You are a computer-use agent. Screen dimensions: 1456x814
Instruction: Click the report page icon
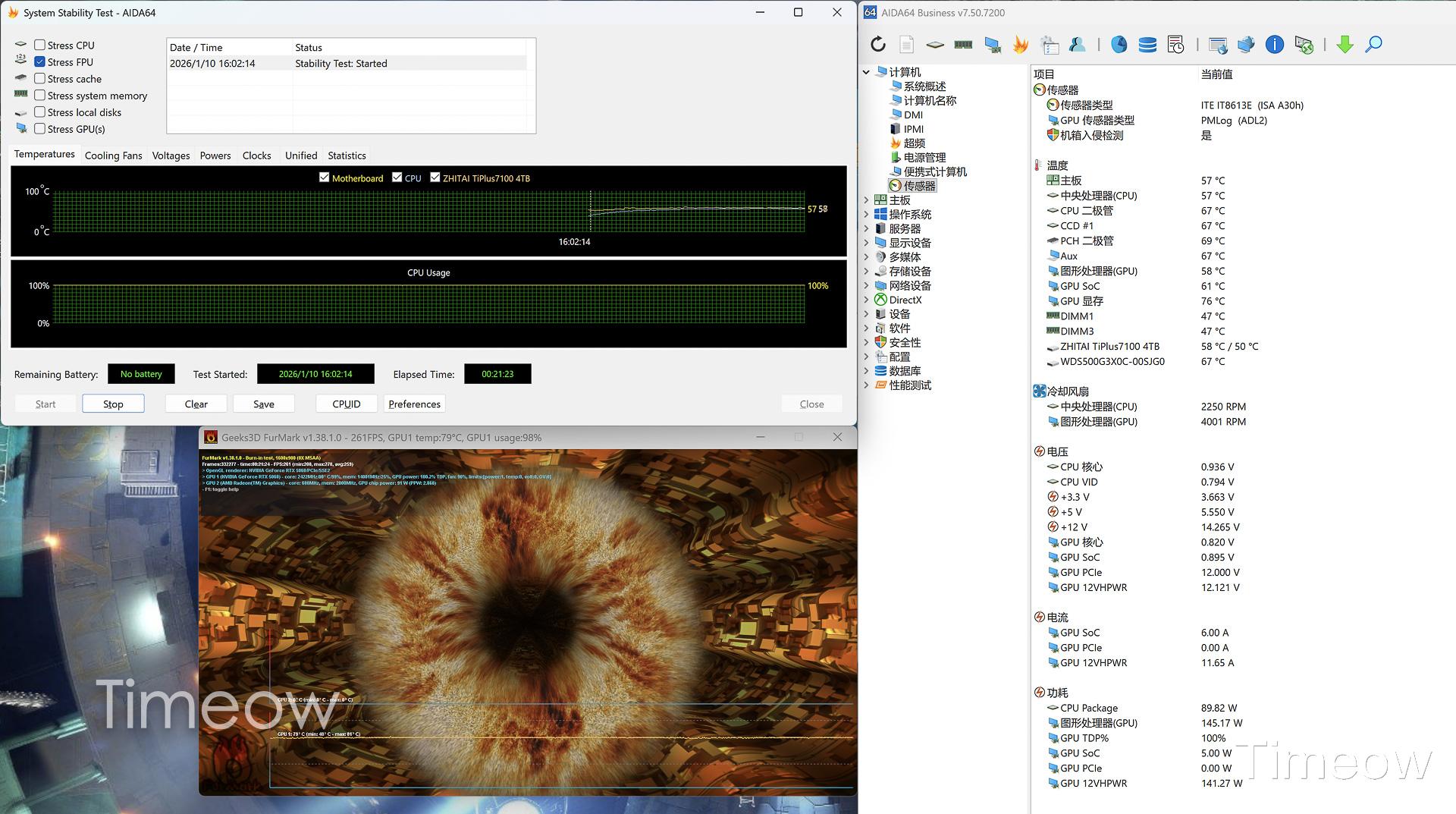click(x=906, y=45)
